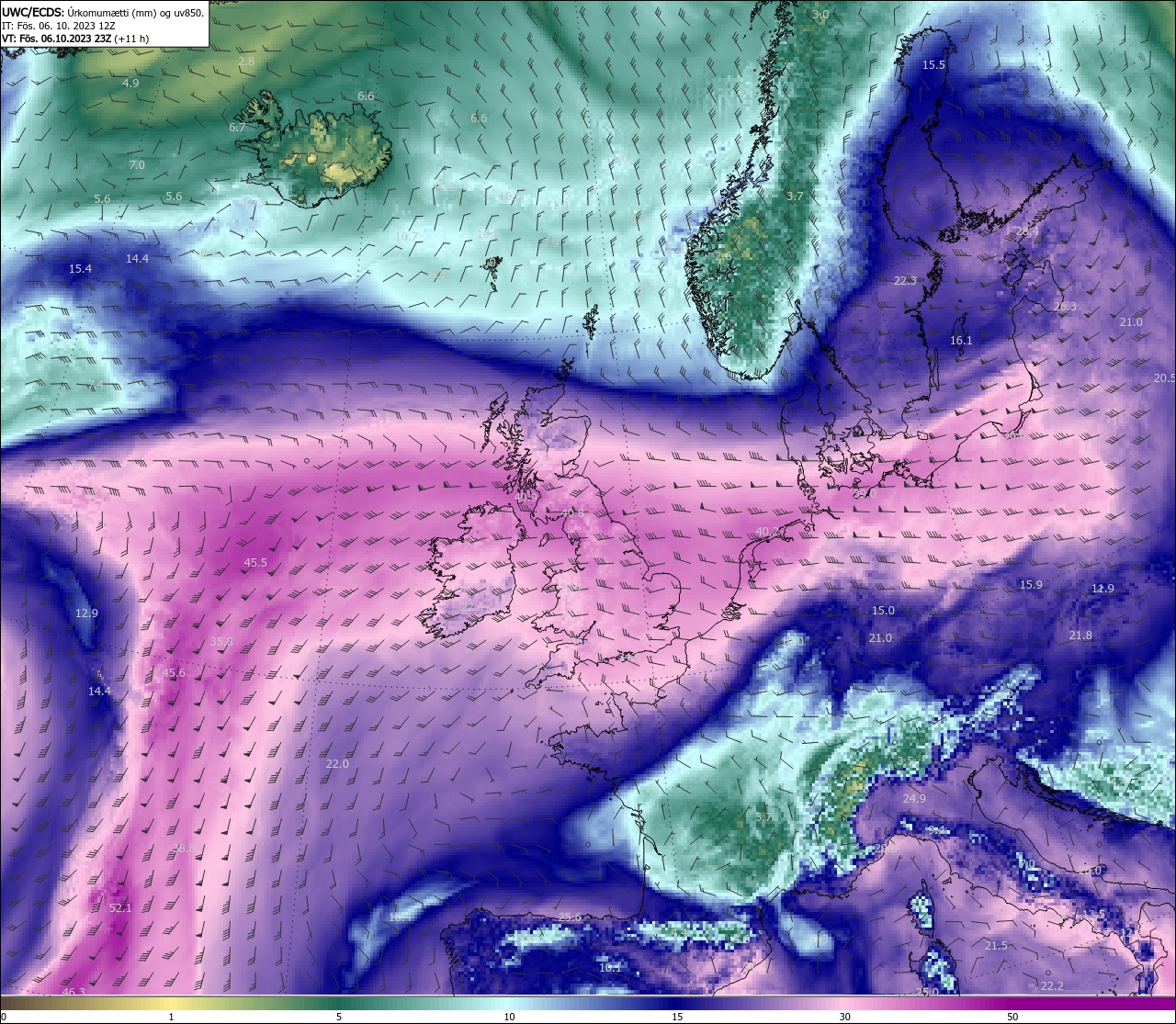Click the color bar tick labeled 1
The width and height of the screenshot is (1176, 1024).
171,1017
